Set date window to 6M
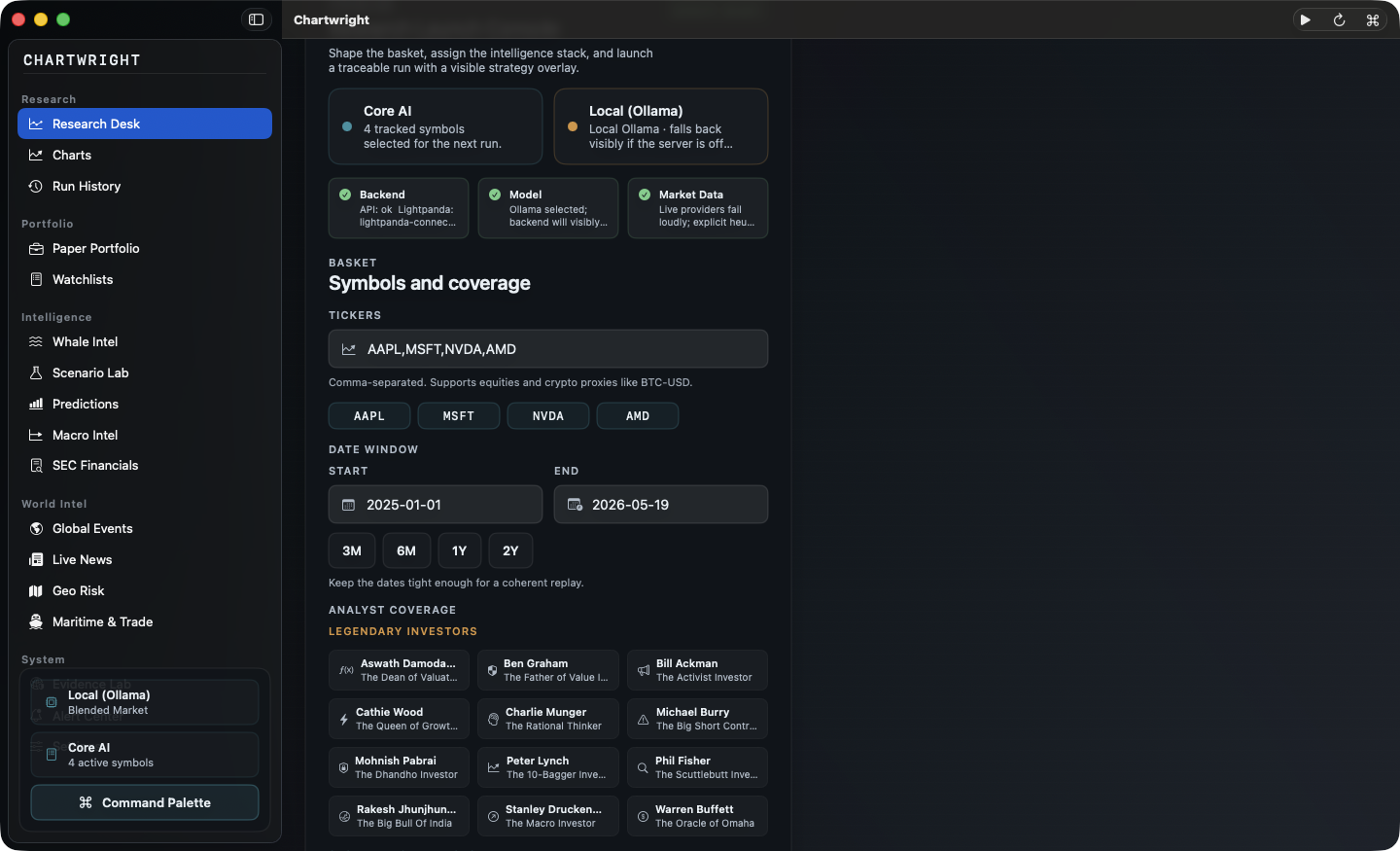Image resolution: width=1400 pixels, height=851 pixels. pyautogui.click(x=406, y=550)
